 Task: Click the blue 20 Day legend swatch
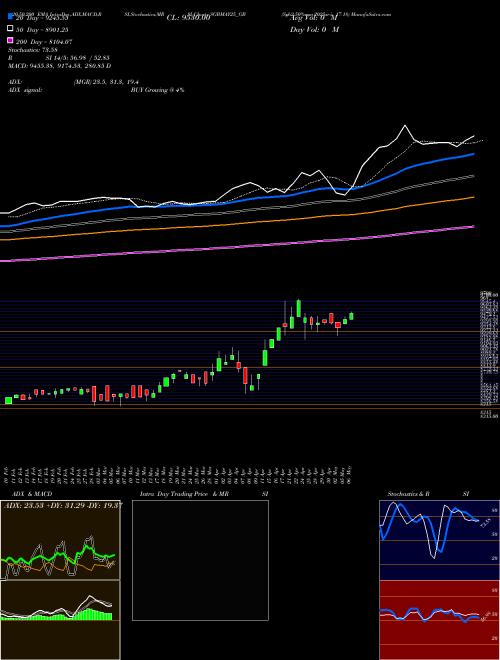[10, 17]
